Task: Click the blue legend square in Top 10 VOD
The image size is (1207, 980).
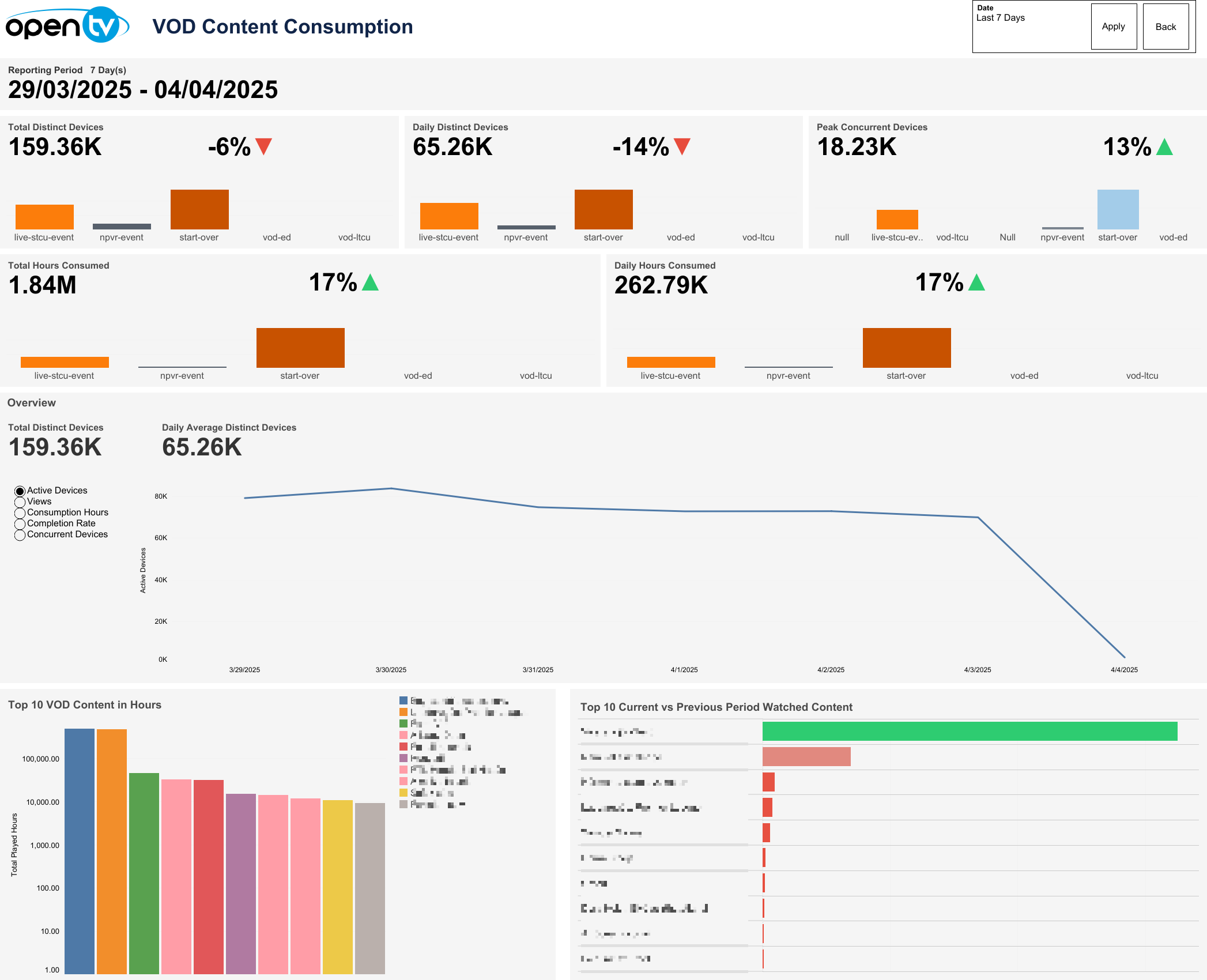Action: coord(403,701)
